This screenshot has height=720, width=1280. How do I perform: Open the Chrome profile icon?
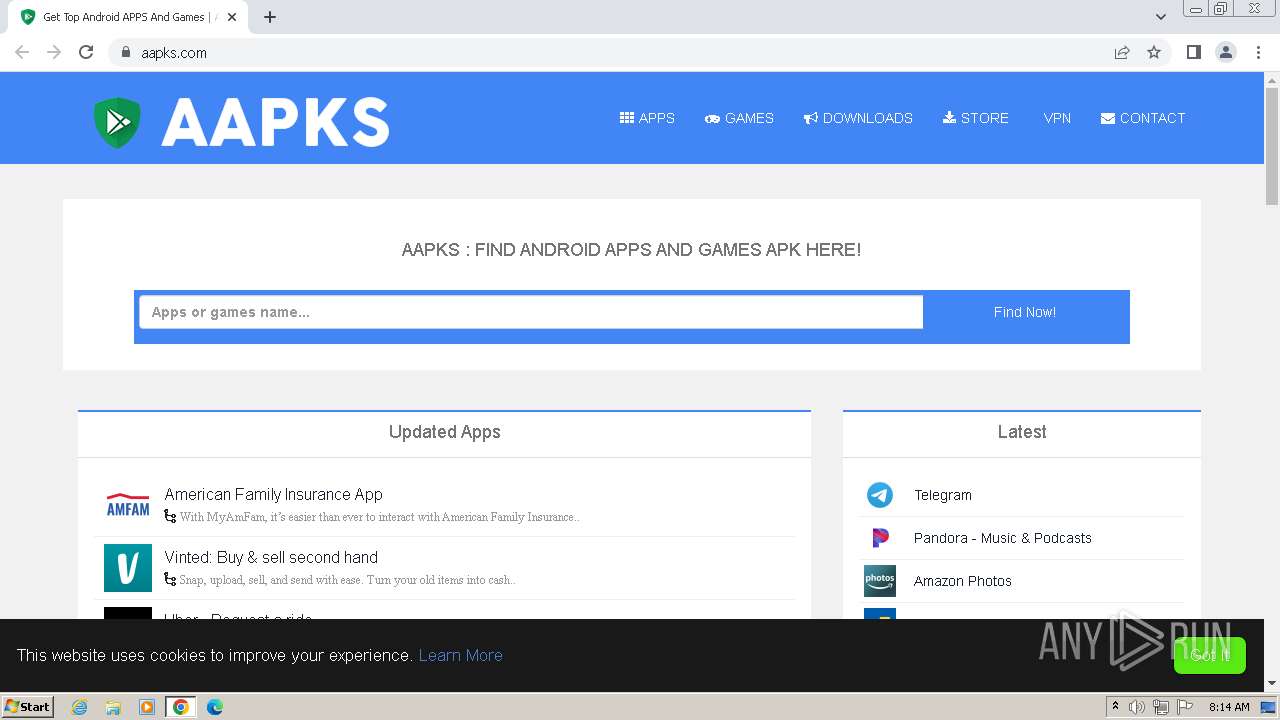(1226, 52)
